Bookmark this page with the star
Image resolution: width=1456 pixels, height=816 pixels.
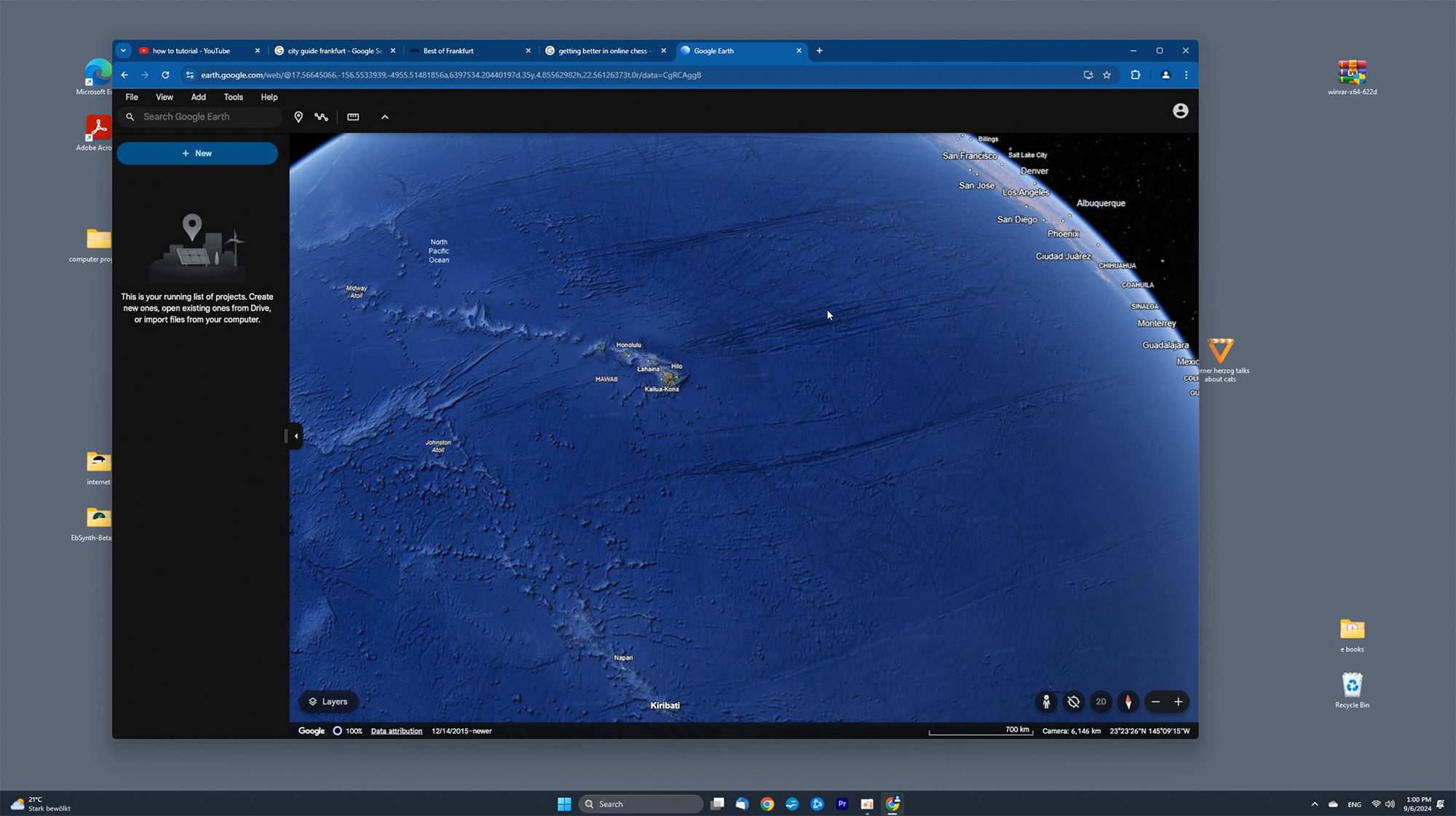1107,75
